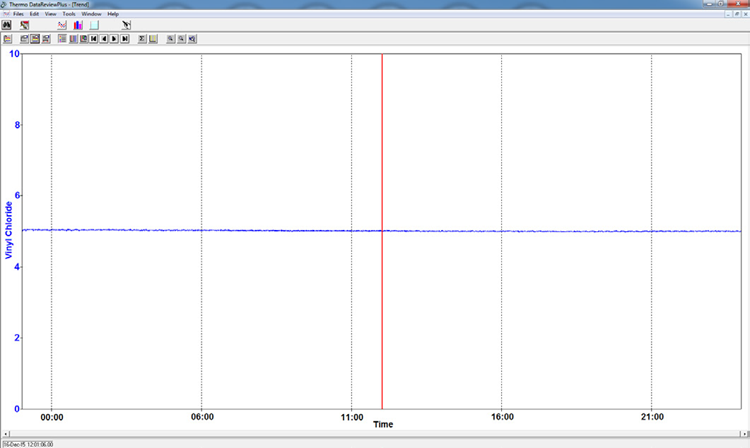Step forward one period with right arrow
750x448 pixels.
pyautogui.click(x=115, y=39)
